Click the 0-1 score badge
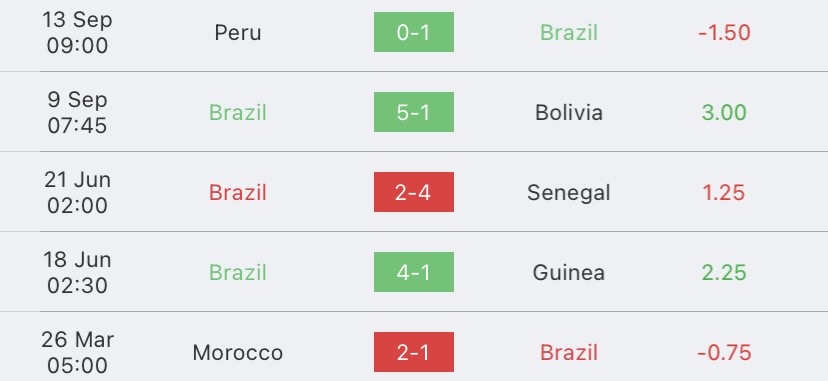The image size is (828, 381). pyautogui.click(x=413, y=32)
